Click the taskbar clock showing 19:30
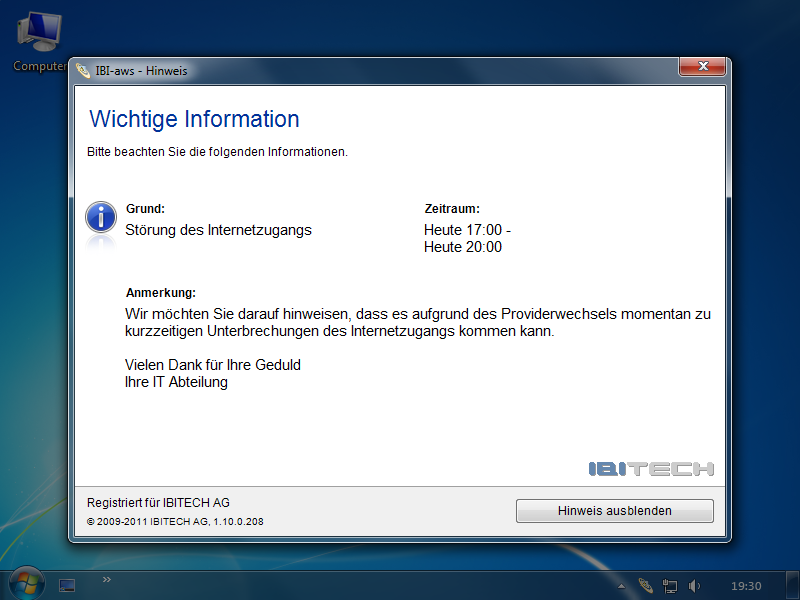The height and width of the screenshot is (600, 800). (746, 586)
